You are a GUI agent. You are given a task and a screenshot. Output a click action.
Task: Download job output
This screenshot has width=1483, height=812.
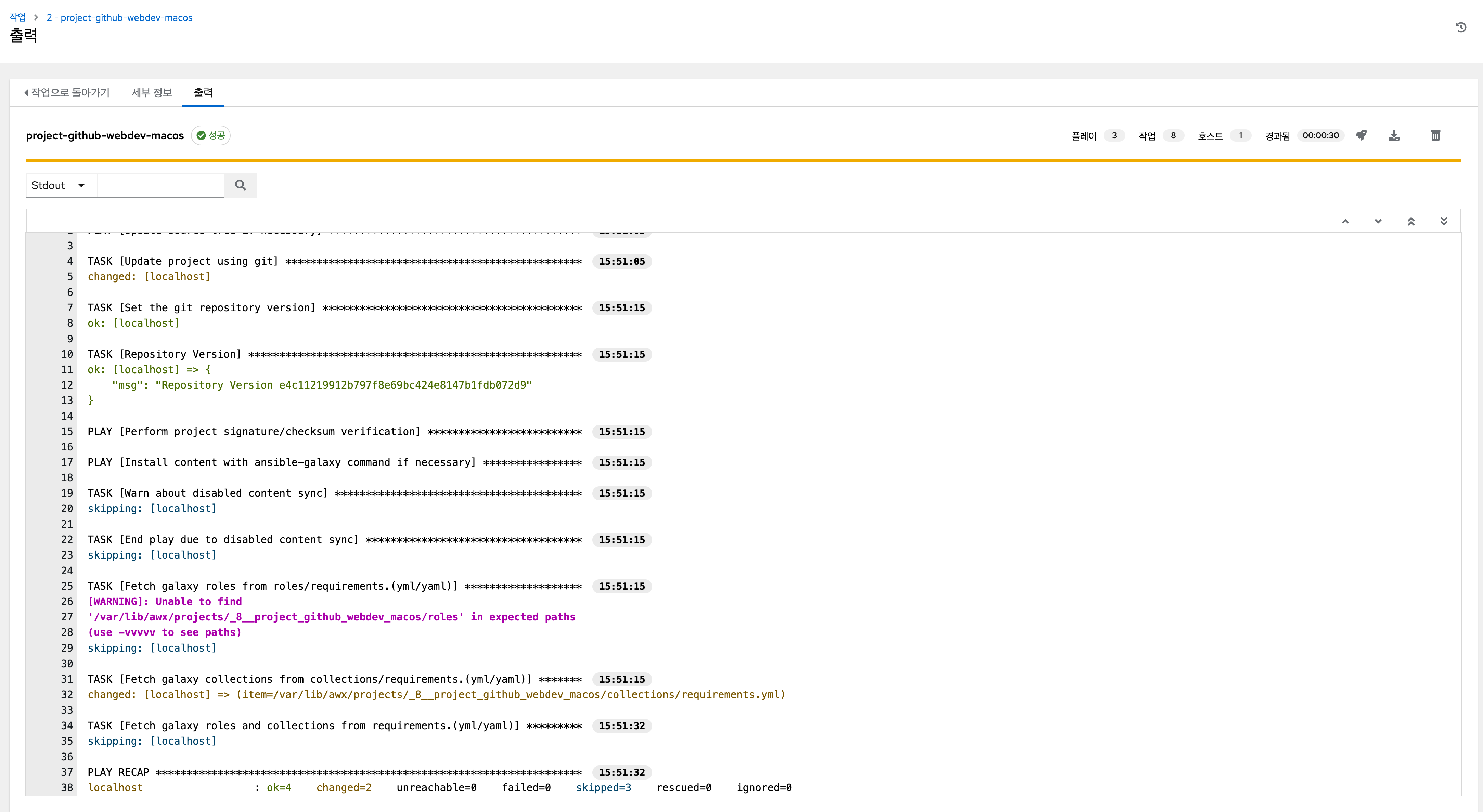[x=1394, y=135]
